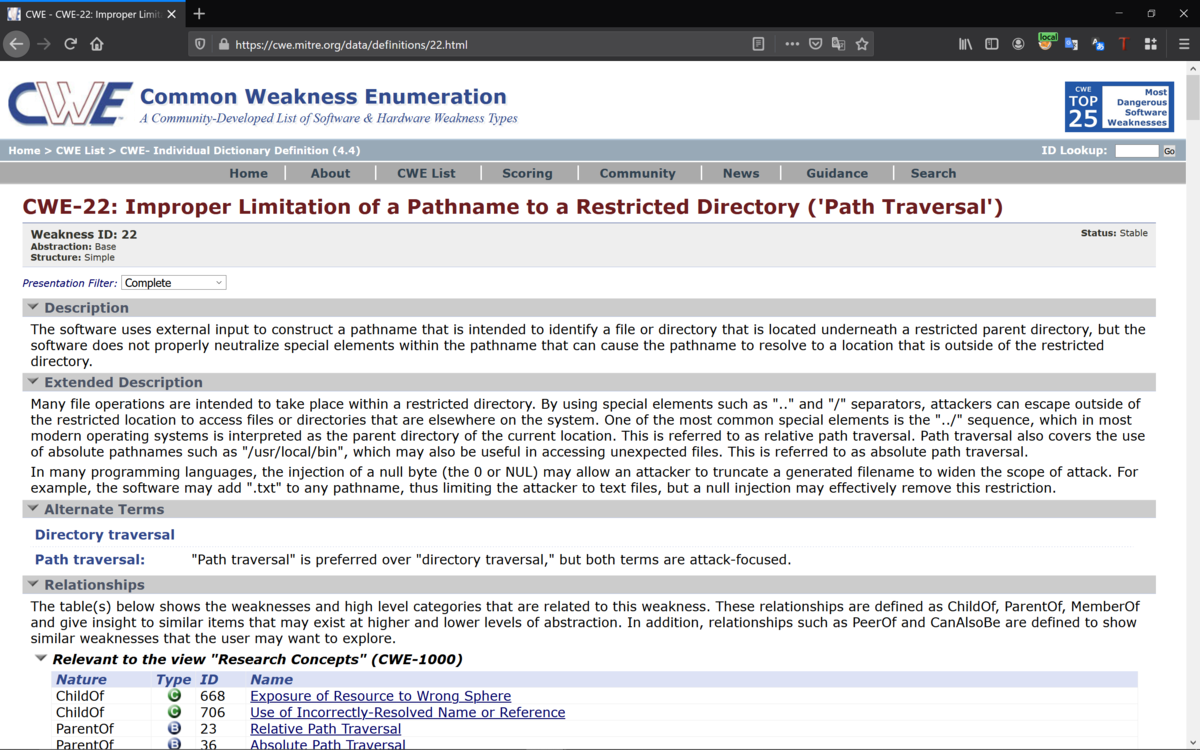Open the Scoring nav menu
This screenshot has height=750, width=1200.
coord(527,173)
